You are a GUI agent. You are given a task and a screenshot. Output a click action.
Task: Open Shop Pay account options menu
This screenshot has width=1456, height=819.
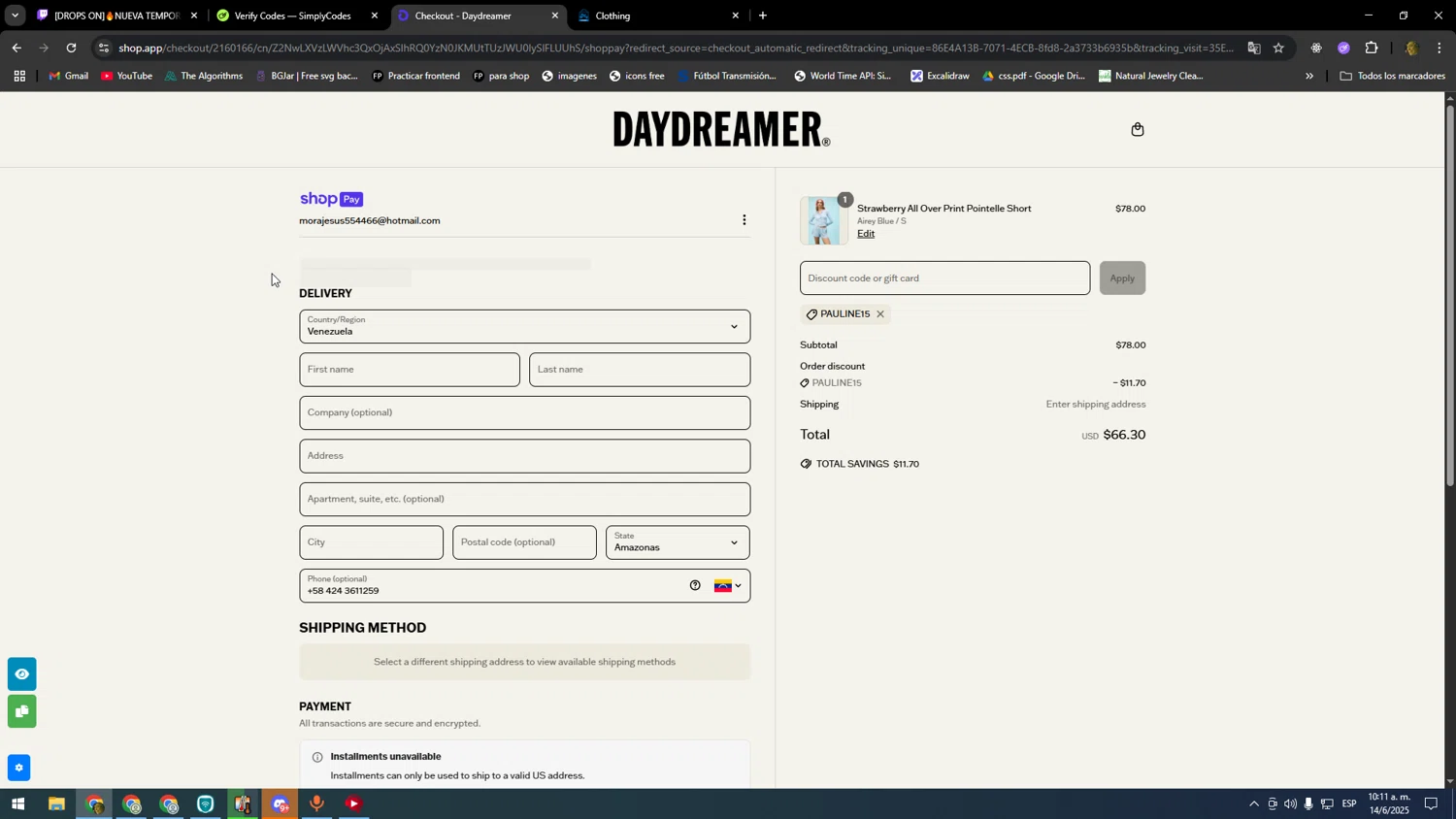coord(745,220)
